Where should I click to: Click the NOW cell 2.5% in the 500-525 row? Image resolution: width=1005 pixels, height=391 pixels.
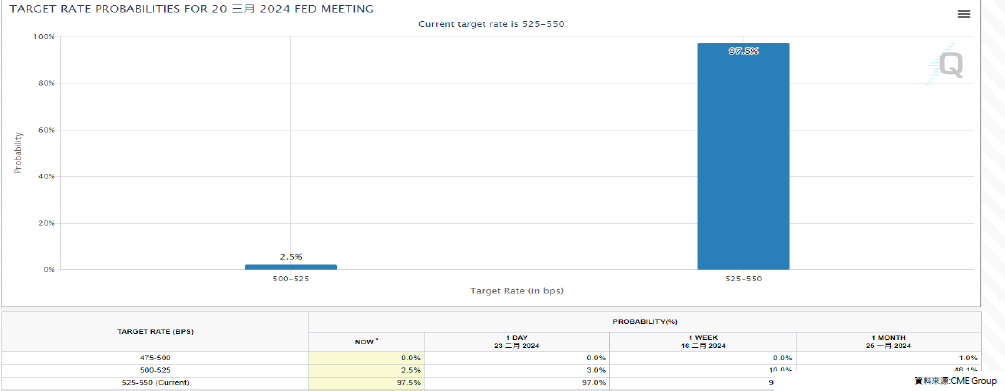coord(367,370)
